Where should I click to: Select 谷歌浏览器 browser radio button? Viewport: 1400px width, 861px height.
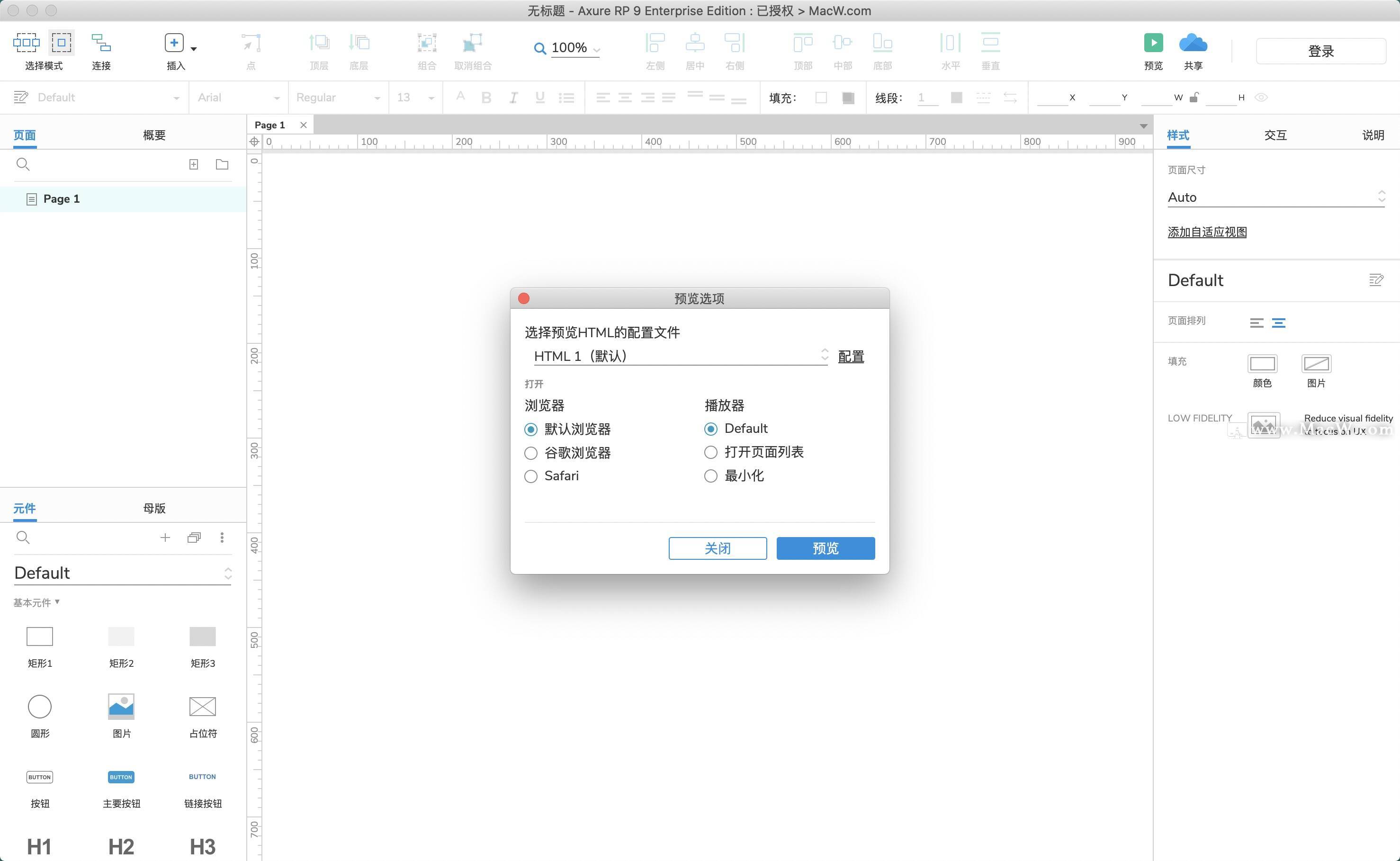(x=531, y=452)
